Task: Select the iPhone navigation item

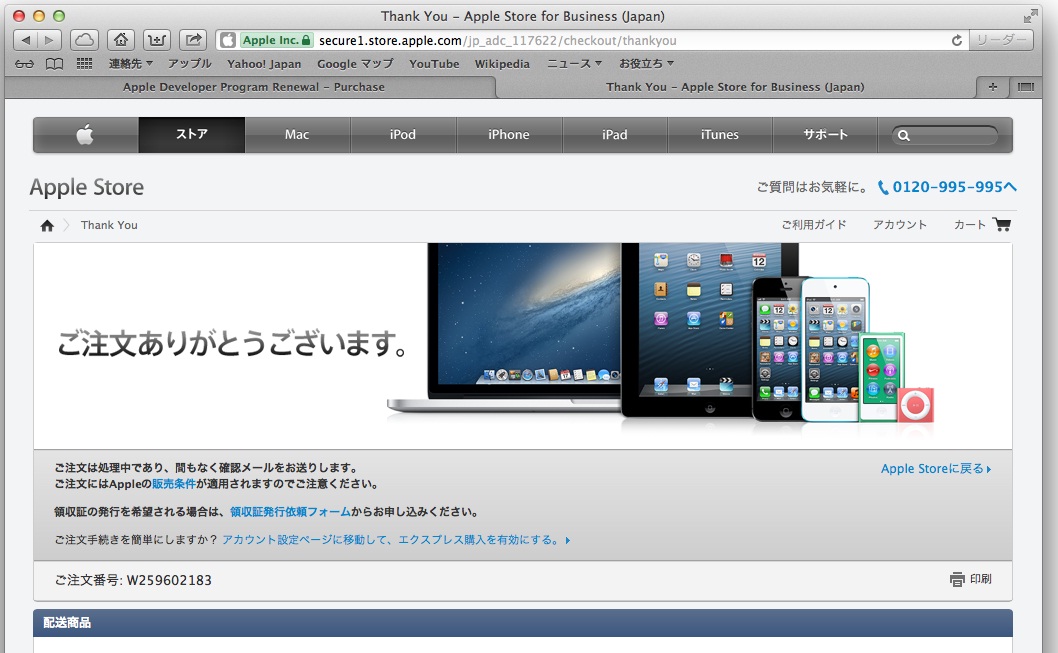Action: pyautogui.click(x=509, y=135)
